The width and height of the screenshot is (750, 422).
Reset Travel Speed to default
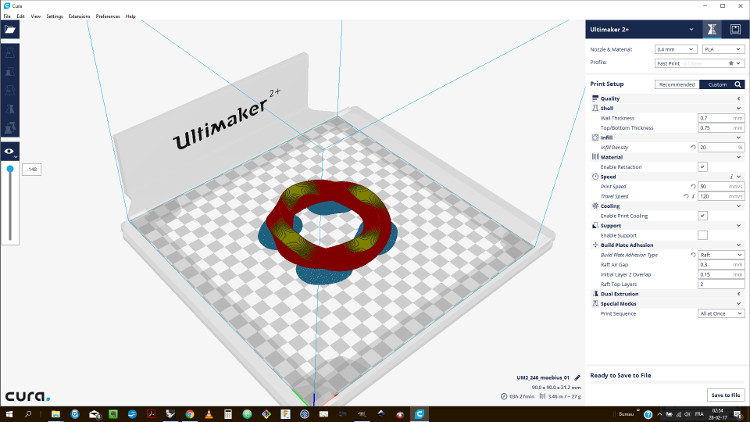click(685, 196)
